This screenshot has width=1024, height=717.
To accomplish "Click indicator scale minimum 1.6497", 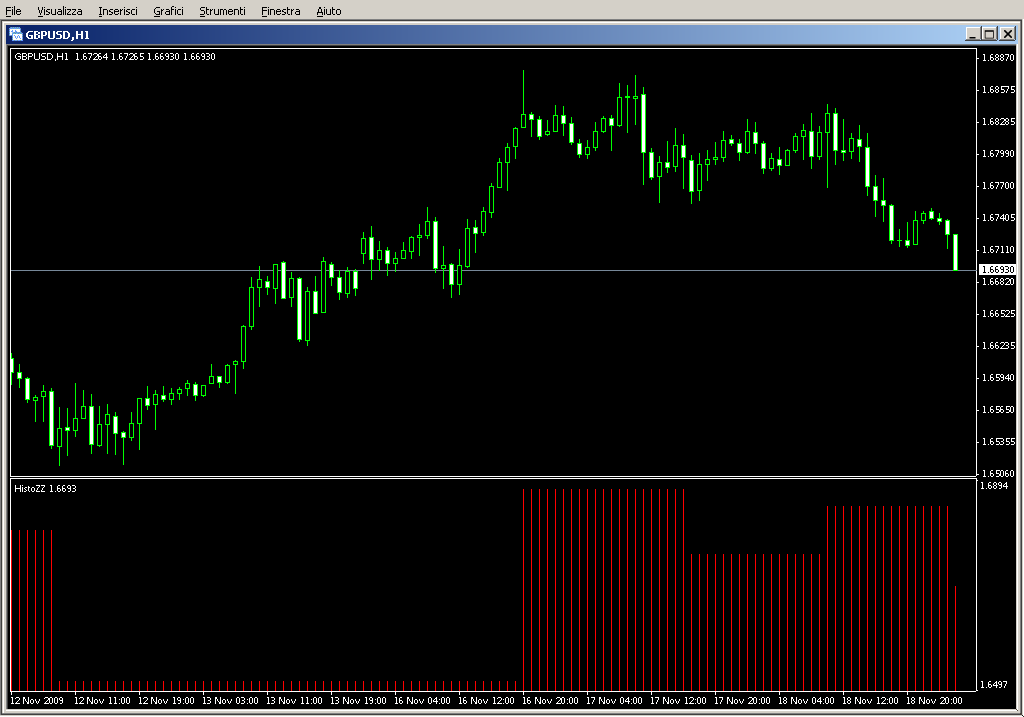I will tap(994, 684).
